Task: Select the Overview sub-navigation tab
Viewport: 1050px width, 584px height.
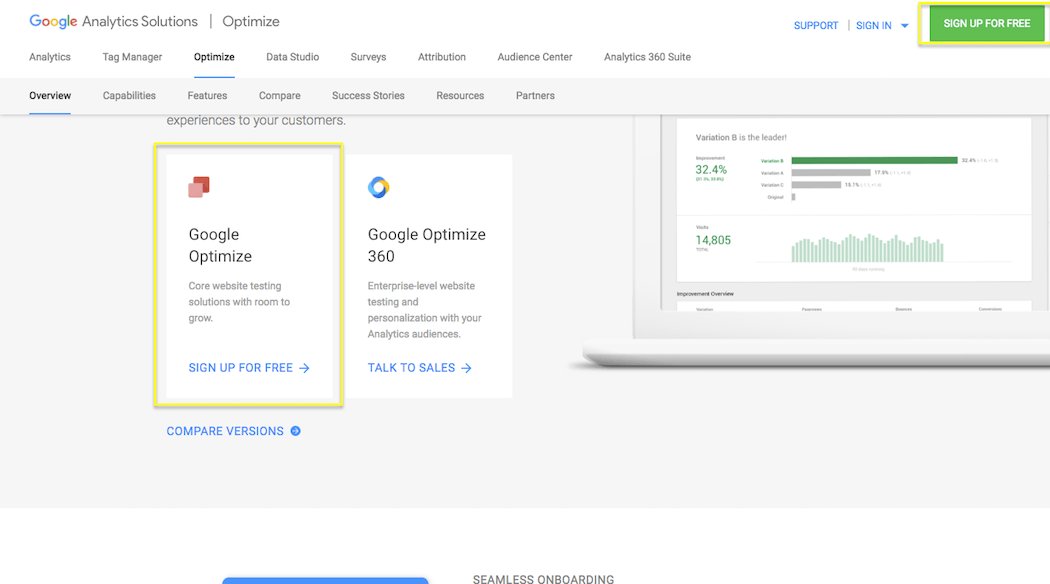Action: click(x=50, y=96)
